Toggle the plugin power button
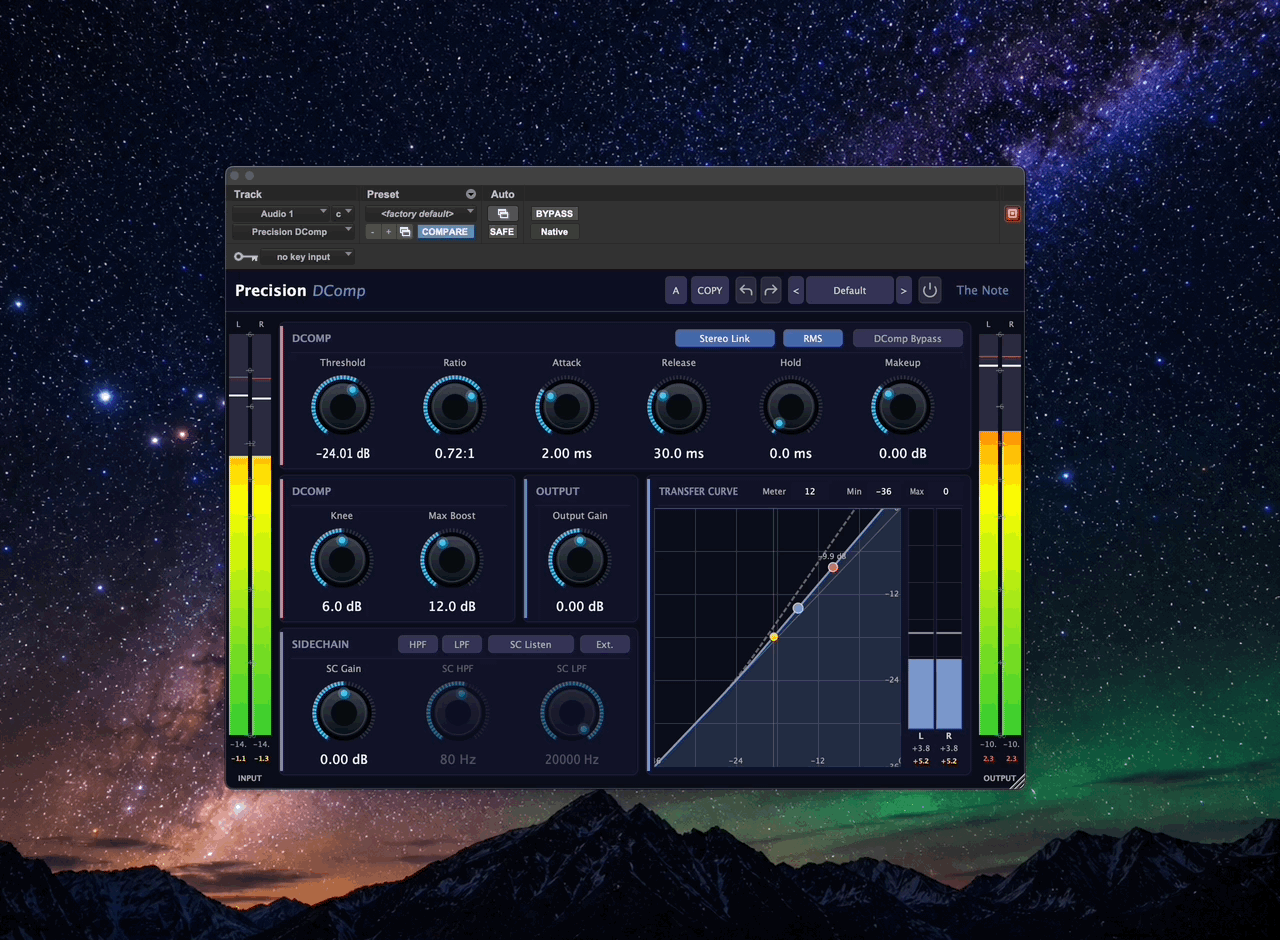1280x940 pixels. 930,290
